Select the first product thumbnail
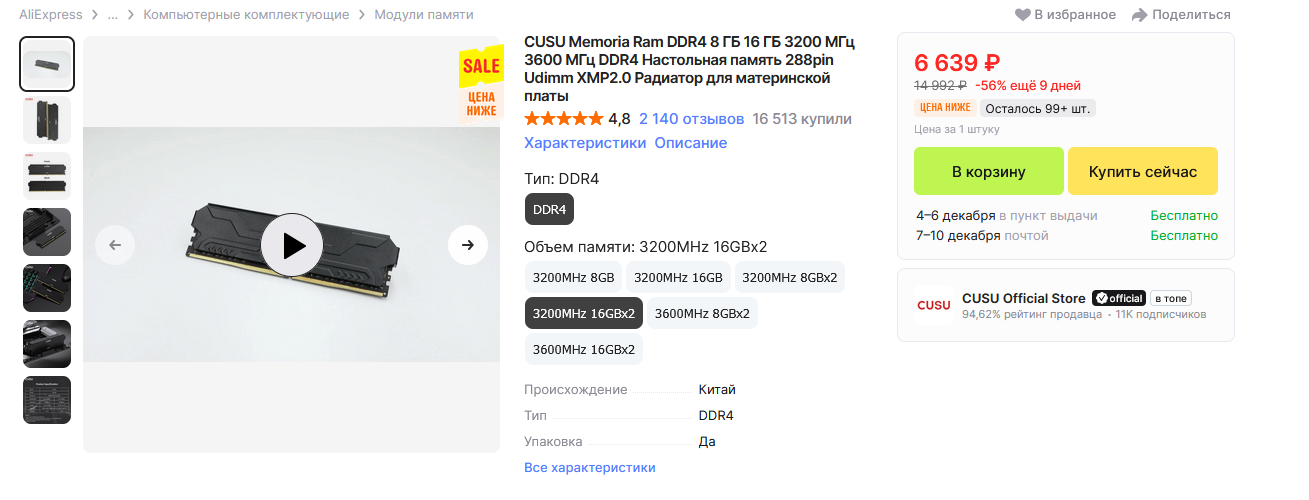 (x=47, y=64)
